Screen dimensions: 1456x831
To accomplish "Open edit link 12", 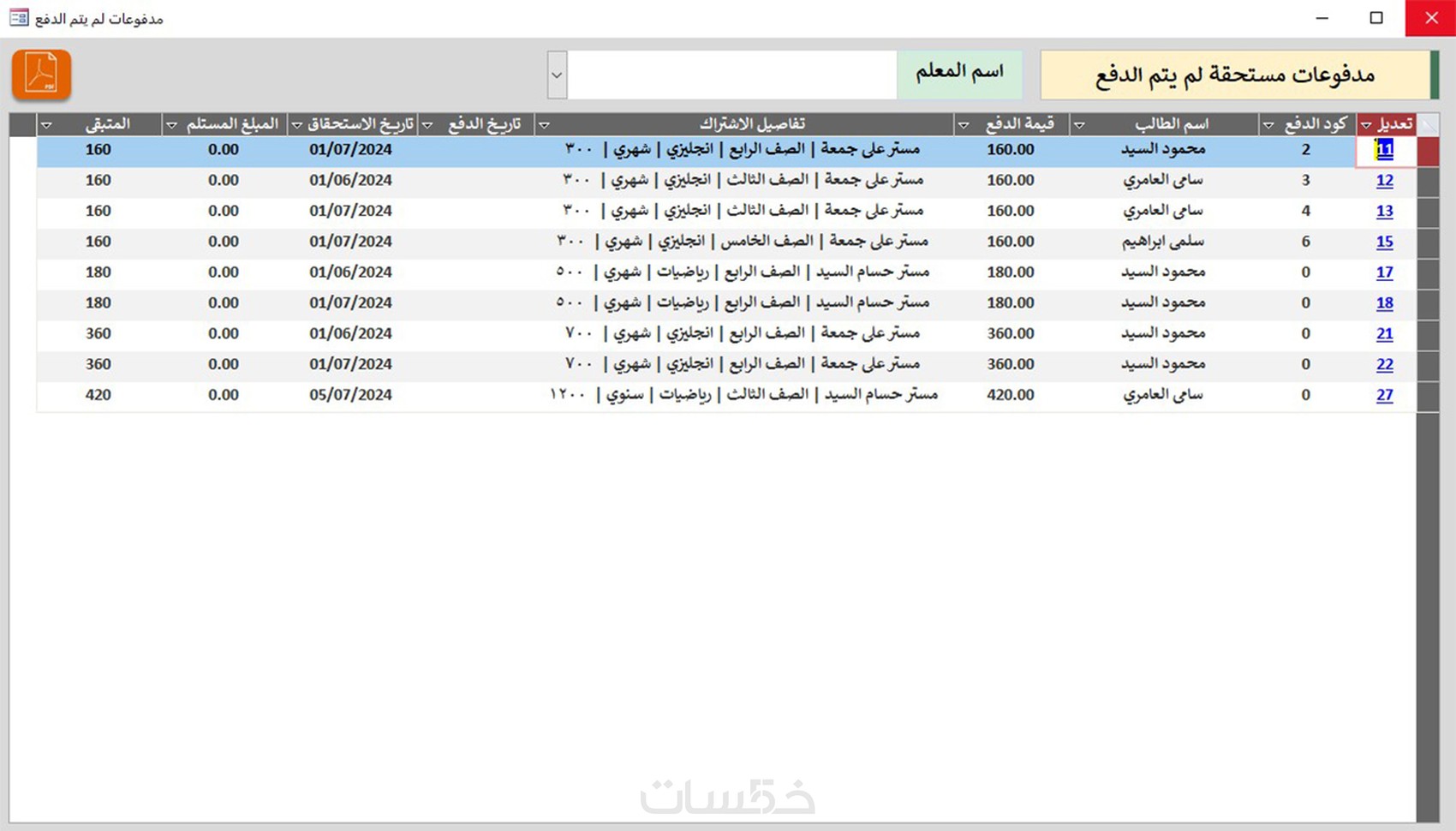I will [1384, 181].
